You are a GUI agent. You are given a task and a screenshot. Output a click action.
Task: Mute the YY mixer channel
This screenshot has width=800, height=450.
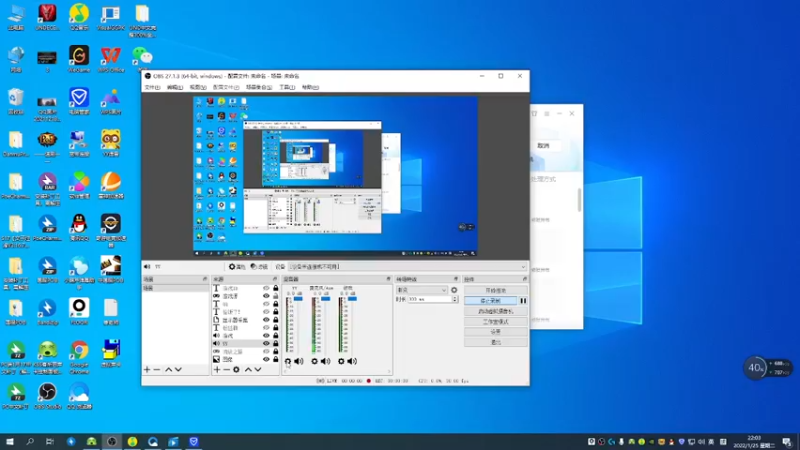click(299, 361)
